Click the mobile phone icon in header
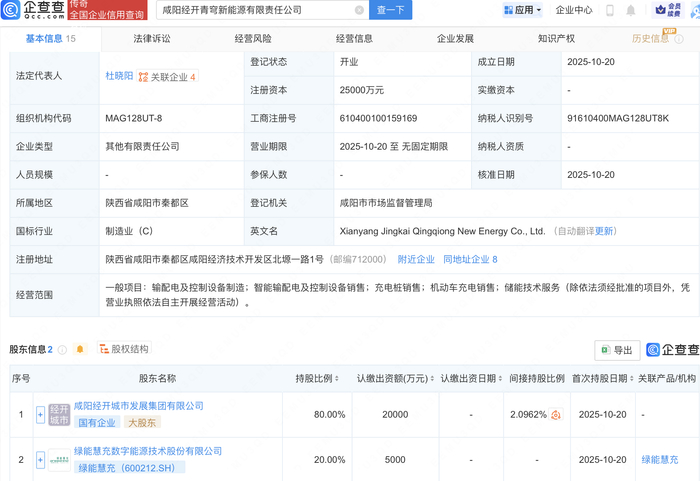The height and width of the screenshot is (481, 700). 610,10
